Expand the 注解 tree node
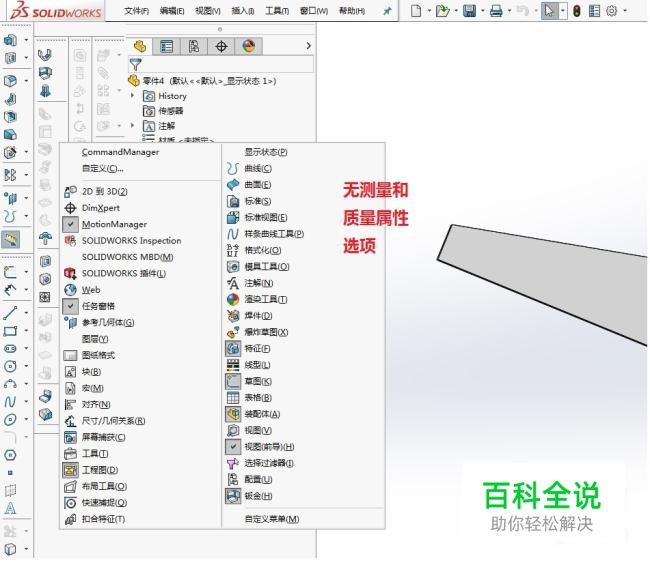This screenshot has width=650, height=567. (x=133, y=125)
